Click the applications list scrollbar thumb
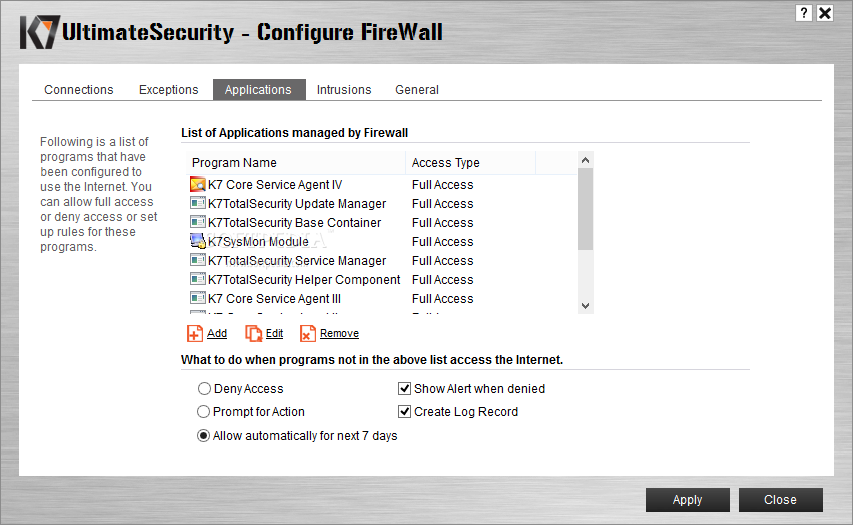853x525 pixels. [x=585, y=209]
